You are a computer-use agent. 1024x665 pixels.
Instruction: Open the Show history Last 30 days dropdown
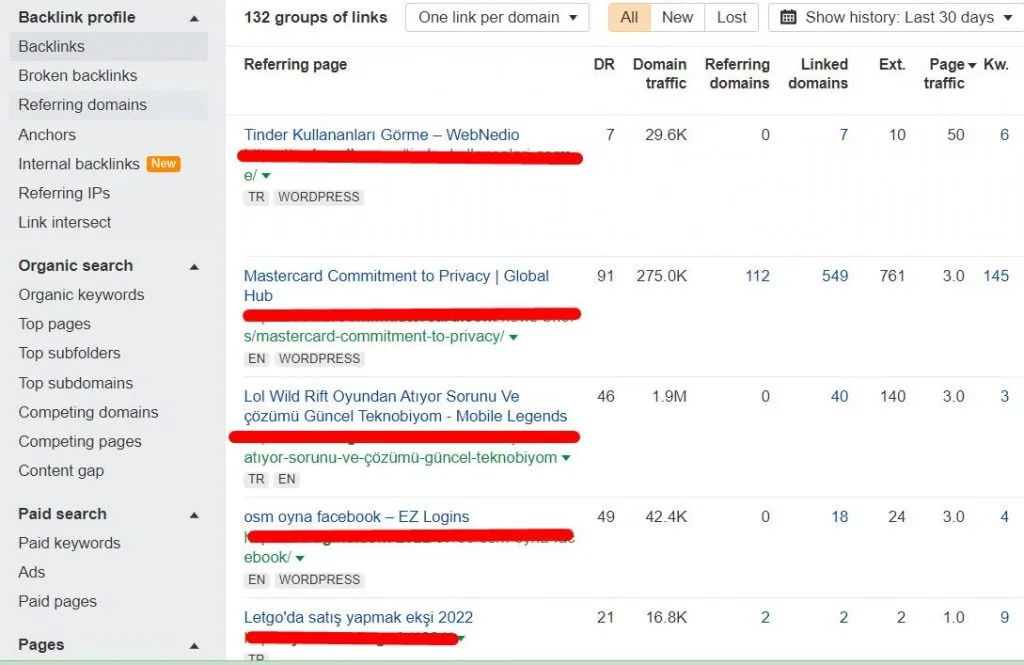(x=896, y=18)
